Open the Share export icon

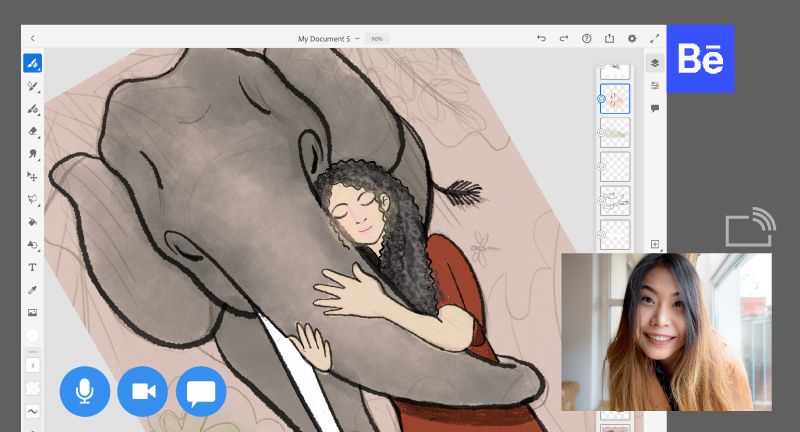pos(609,38)
